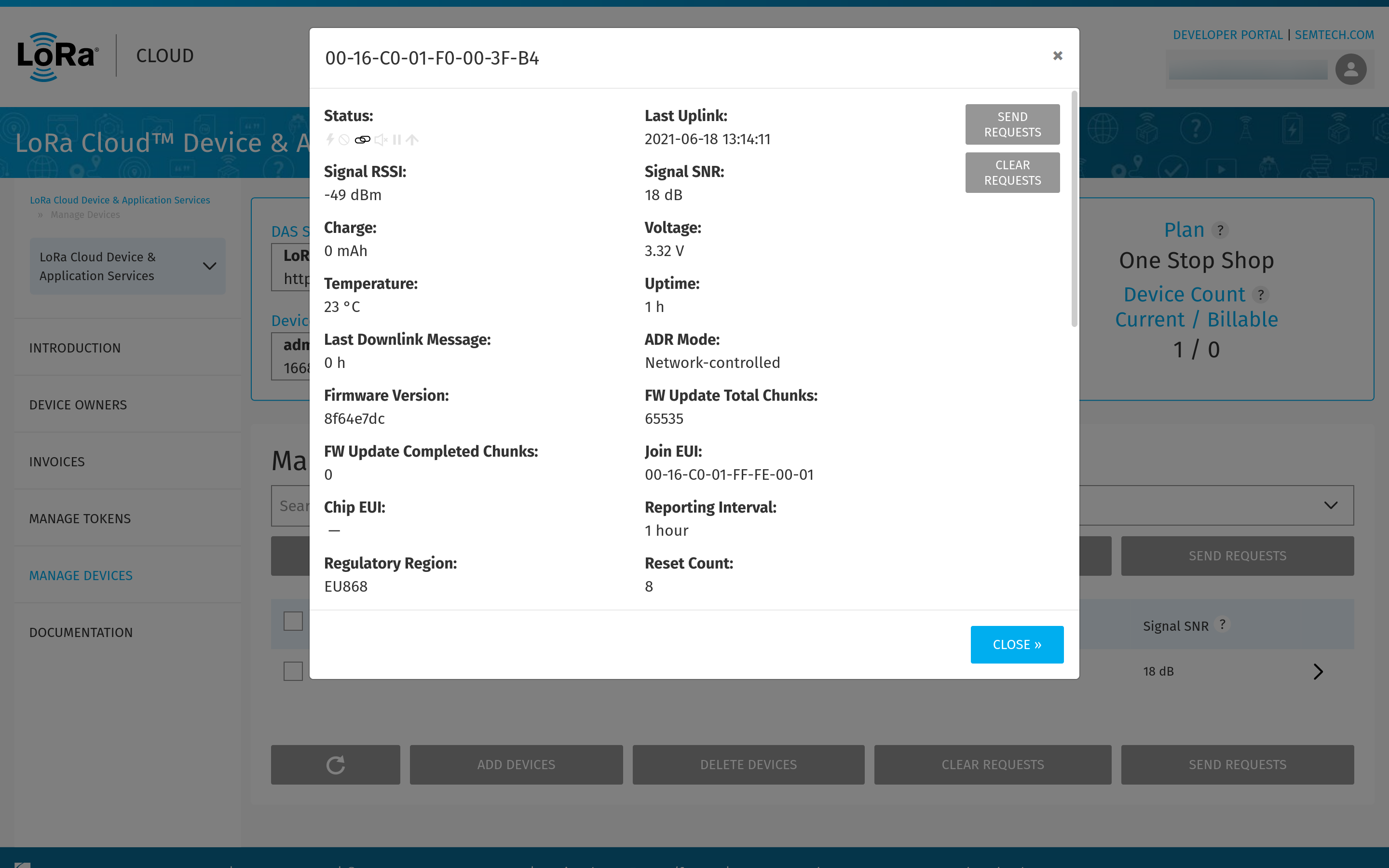The width and height of the screenshot is (1389, 868).
Task: Tick the device row checkbox
Action: pos(293,671)
